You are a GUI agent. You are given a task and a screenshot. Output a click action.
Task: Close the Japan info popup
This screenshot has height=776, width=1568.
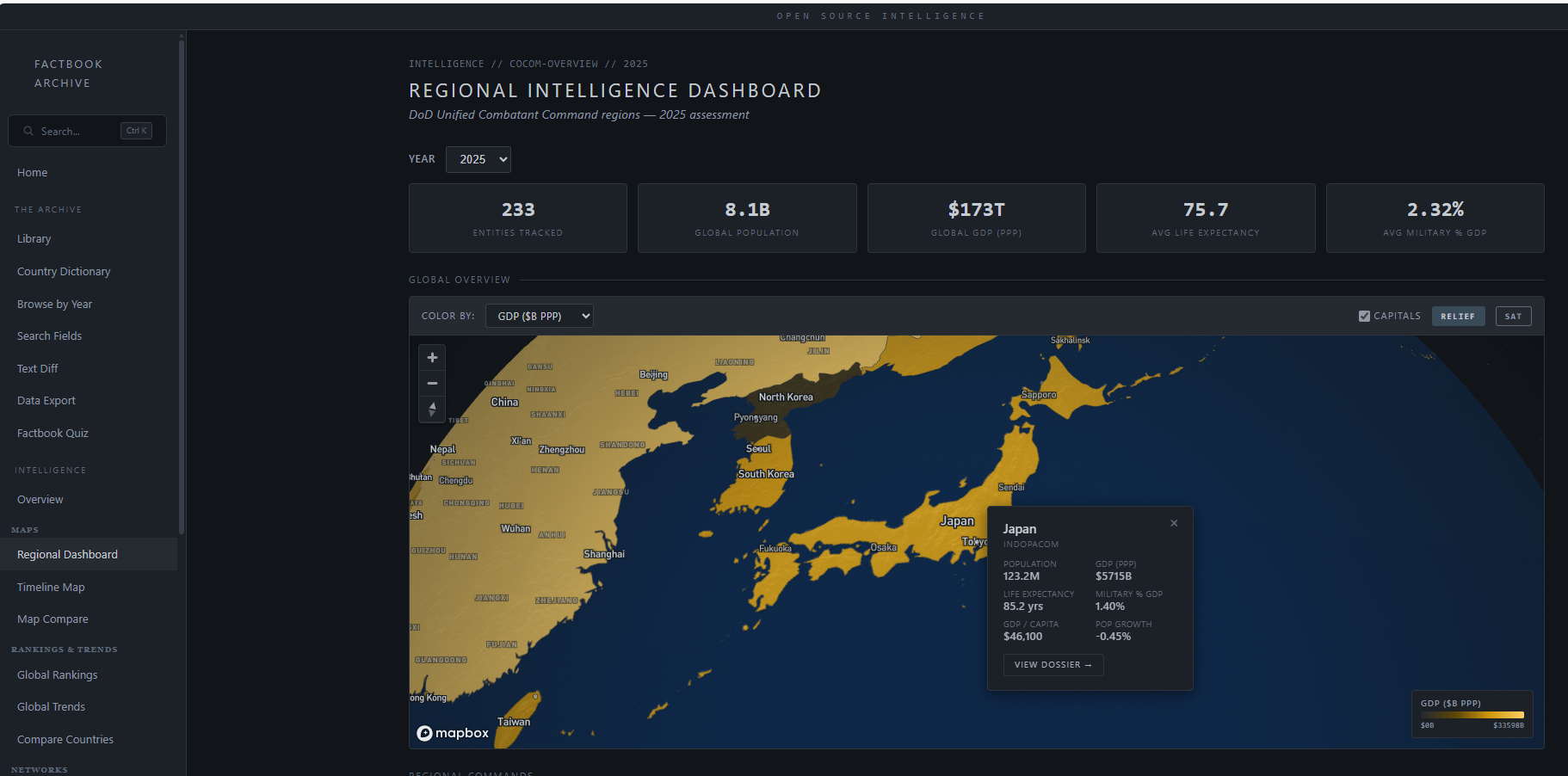tap(1174, 523)
